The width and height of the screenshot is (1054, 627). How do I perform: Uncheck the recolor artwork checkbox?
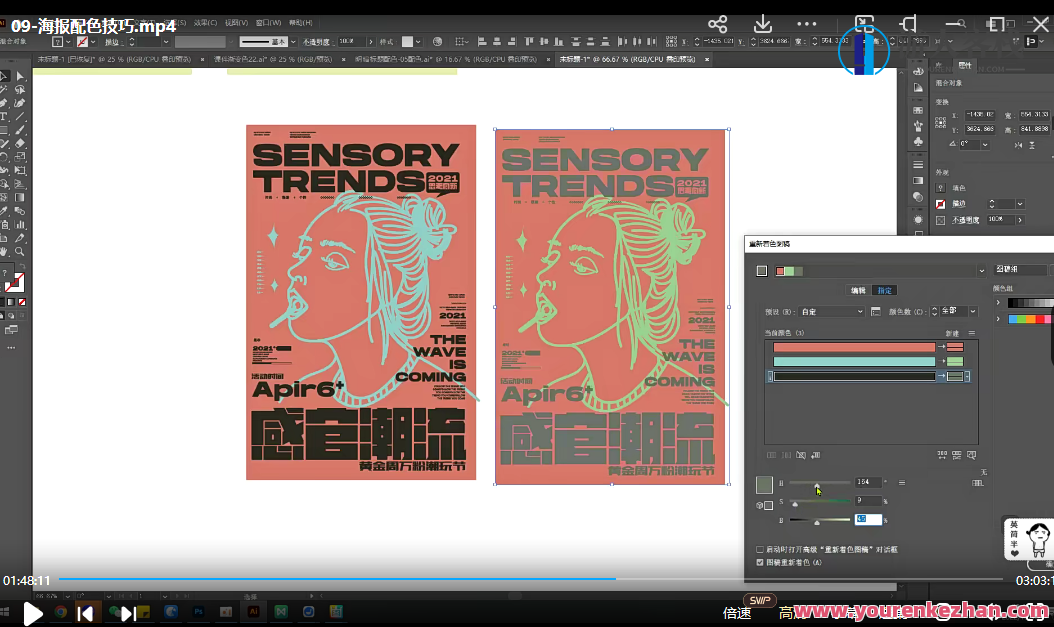click(760, 562)
